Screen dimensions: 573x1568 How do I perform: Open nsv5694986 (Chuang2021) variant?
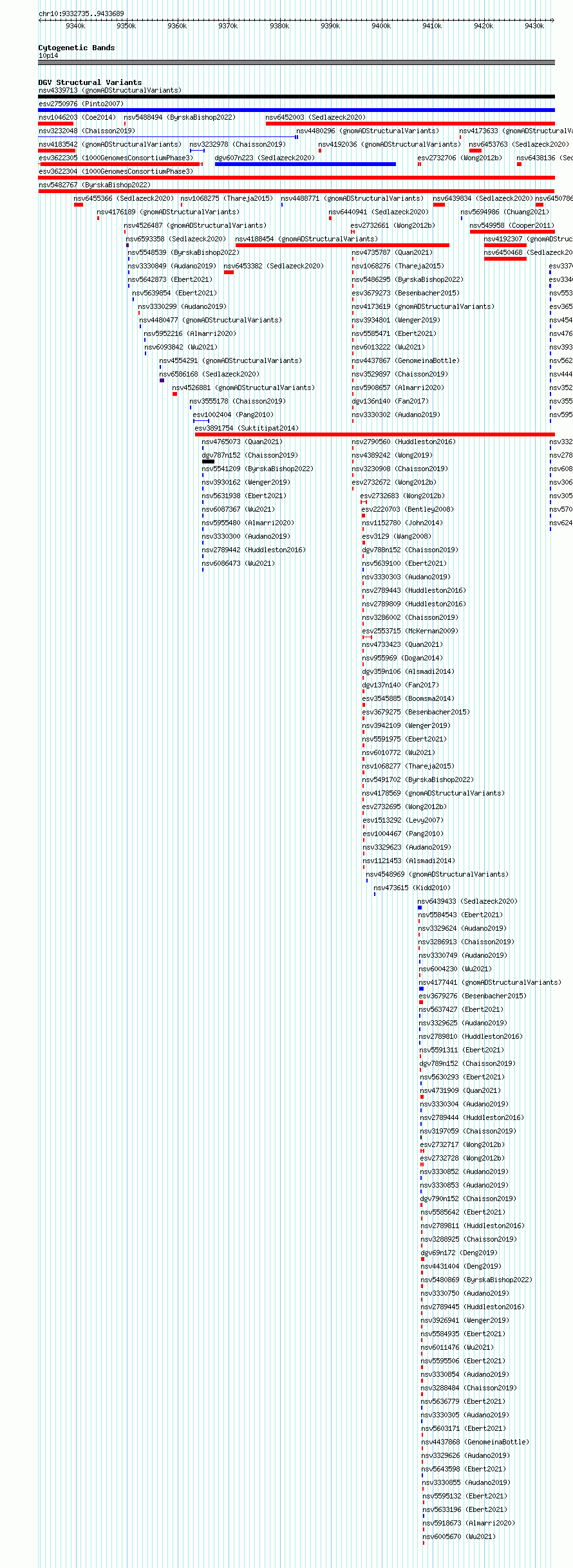(x=505, y=212)
